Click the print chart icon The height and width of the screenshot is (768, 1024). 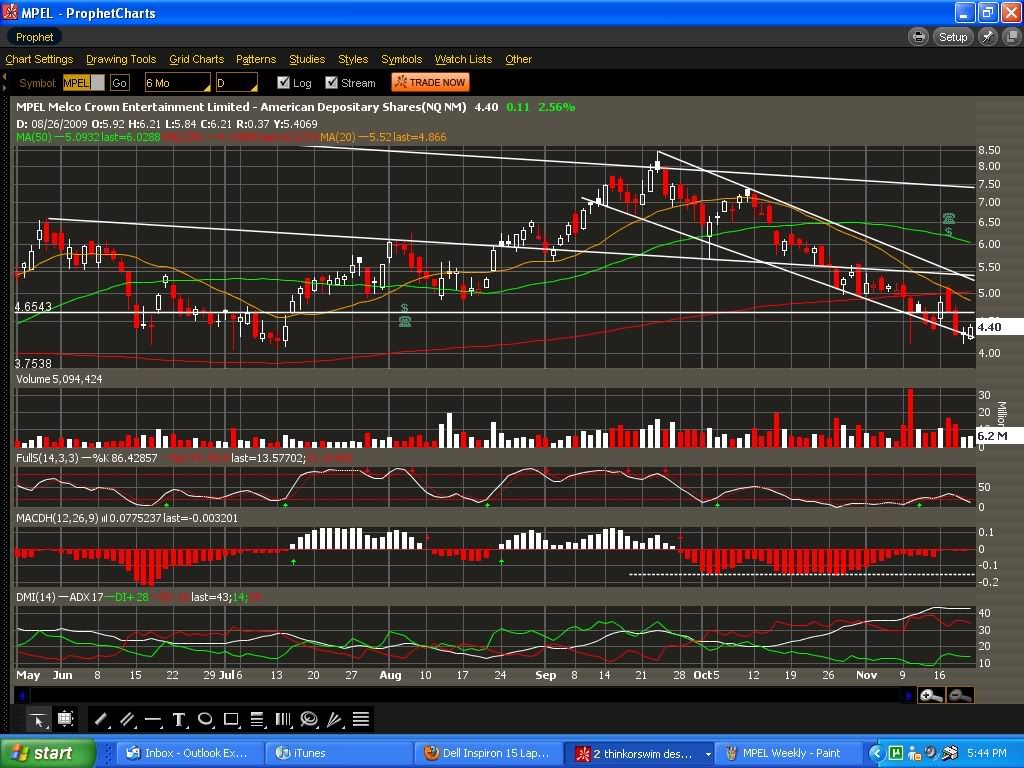(918, 37)
